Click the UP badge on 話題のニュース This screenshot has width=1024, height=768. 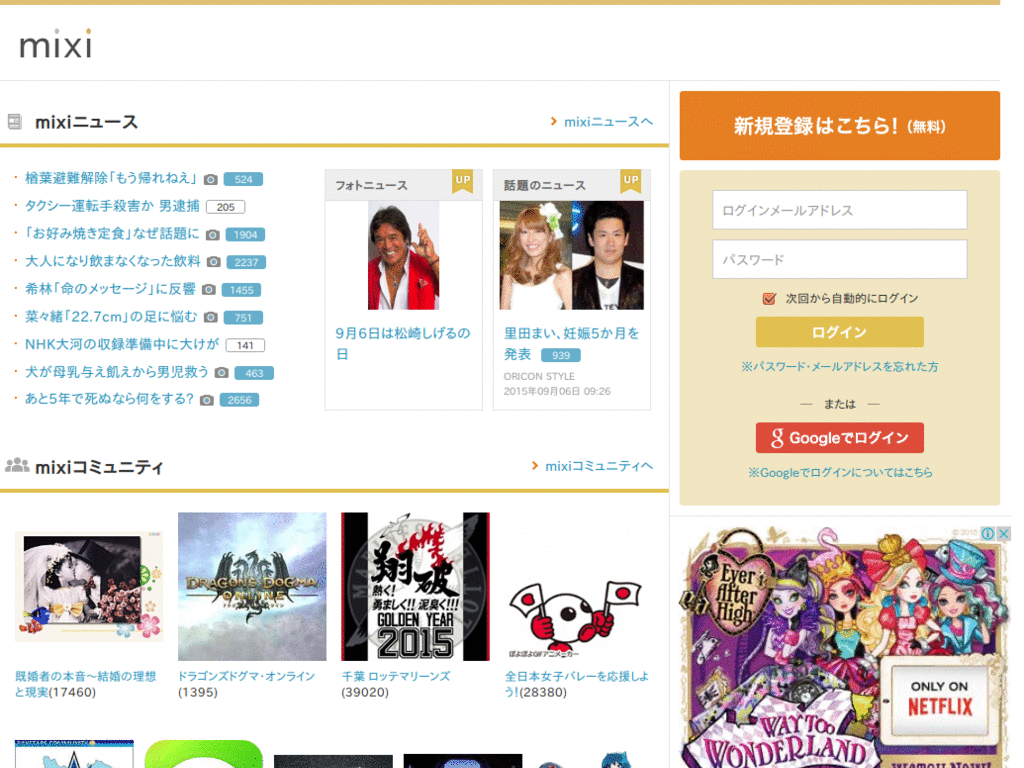[630, 182]
